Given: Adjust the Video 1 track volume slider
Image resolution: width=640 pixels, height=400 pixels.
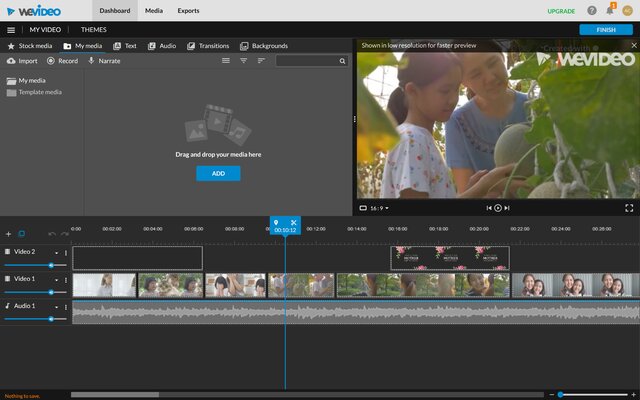Looking at the screenshot, I should (x=36, y=292).
